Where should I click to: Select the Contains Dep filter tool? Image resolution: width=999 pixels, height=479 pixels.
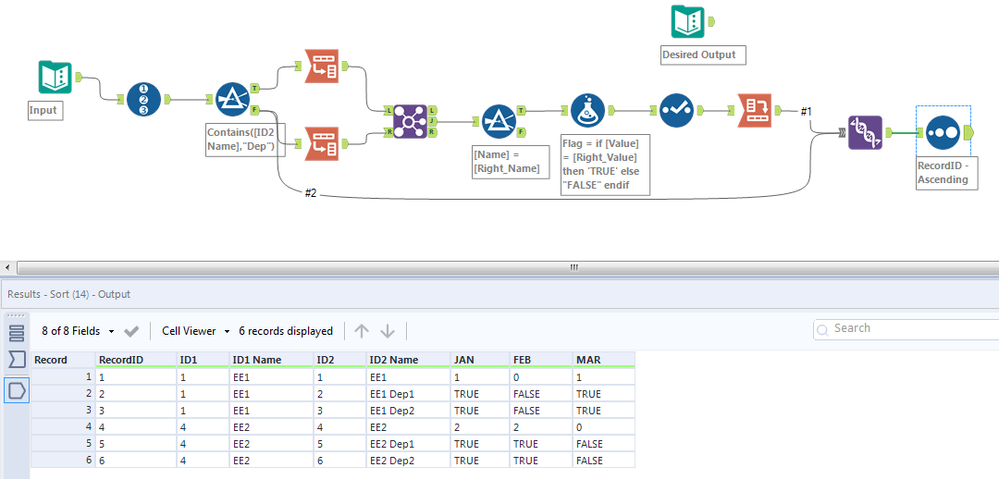pyautogui.click(x=231, y=99)
